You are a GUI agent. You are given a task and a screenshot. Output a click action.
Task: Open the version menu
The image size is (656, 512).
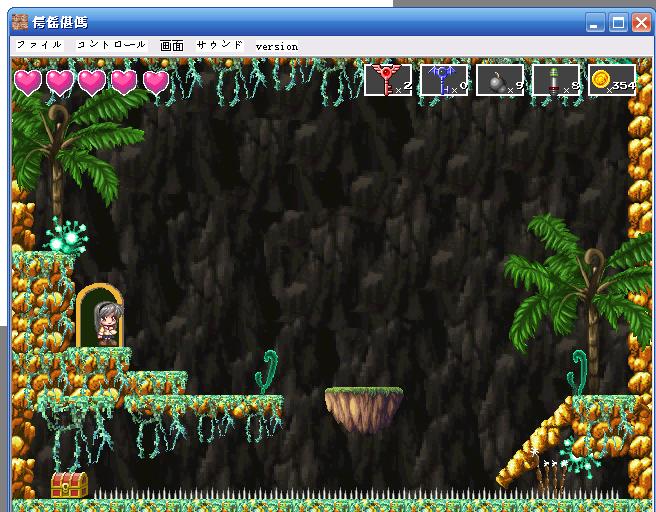(x=277, y=46)
